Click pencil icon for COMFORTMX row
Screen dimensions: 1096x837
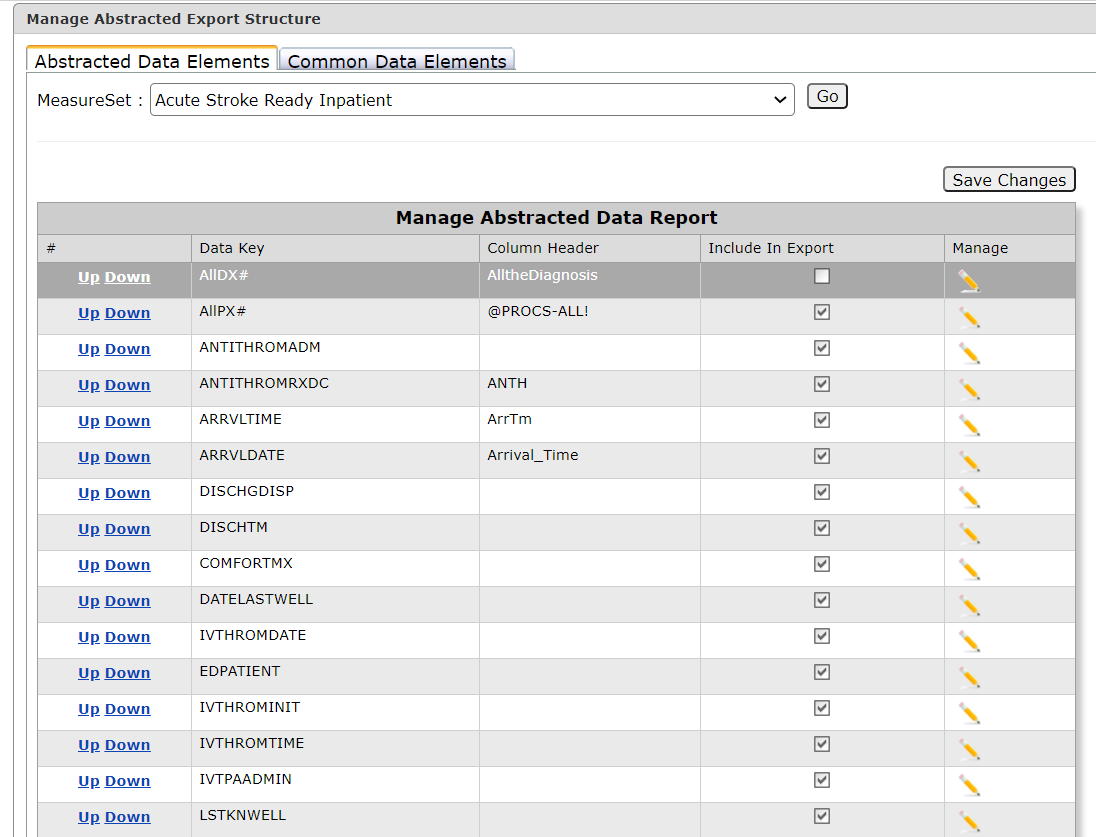point(968,569)
